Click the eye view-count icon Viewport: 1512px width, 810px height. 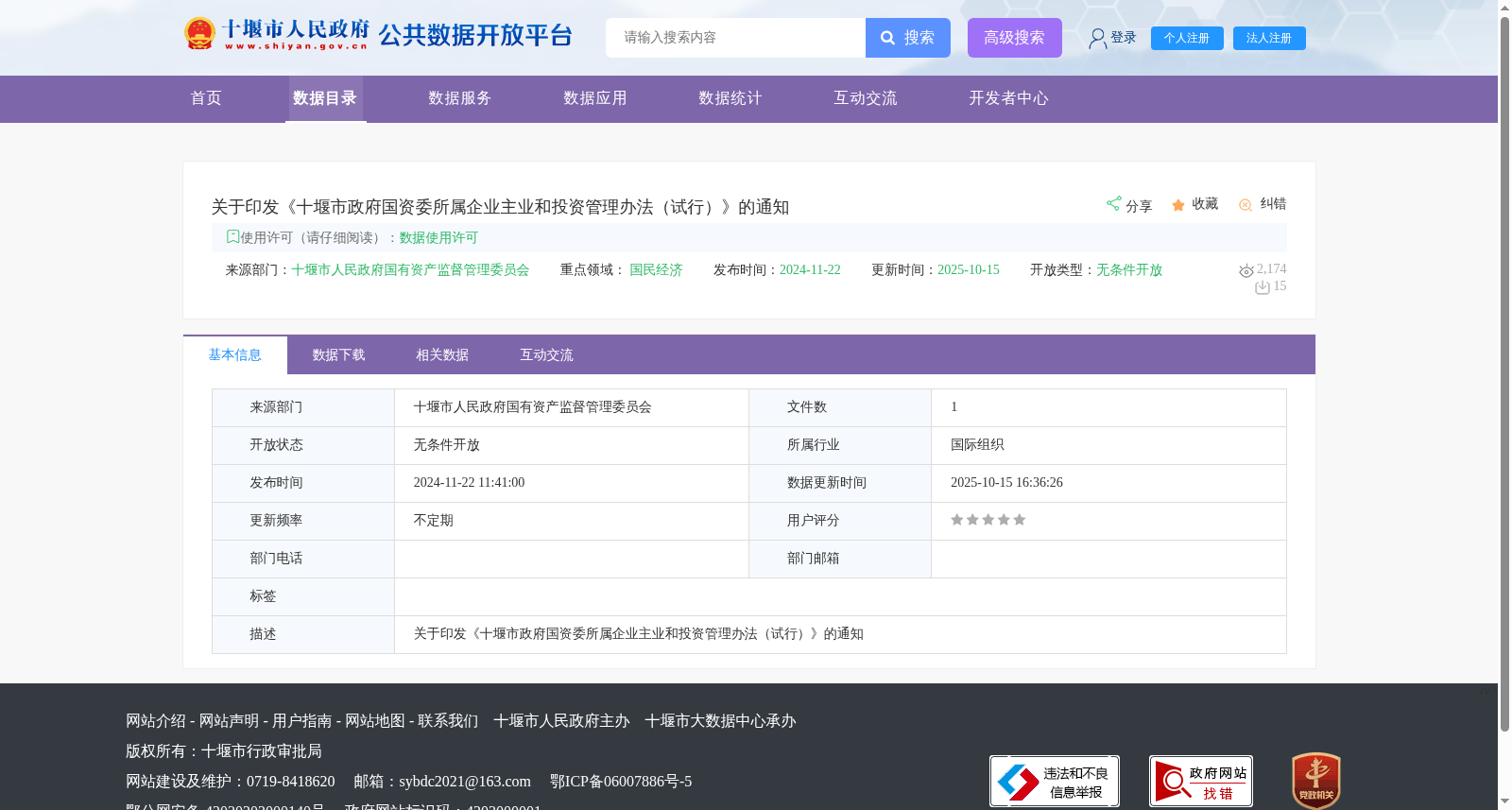[1246, 270]
